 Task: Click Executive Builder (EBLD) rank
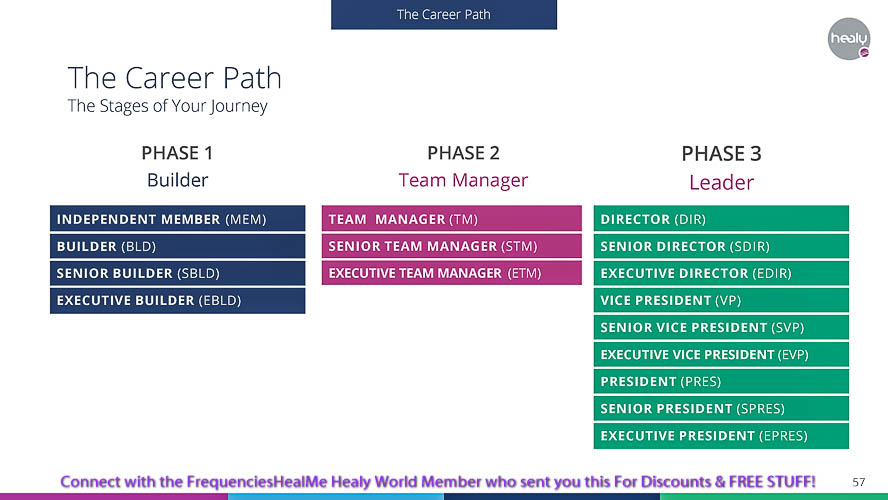(177, 300)
